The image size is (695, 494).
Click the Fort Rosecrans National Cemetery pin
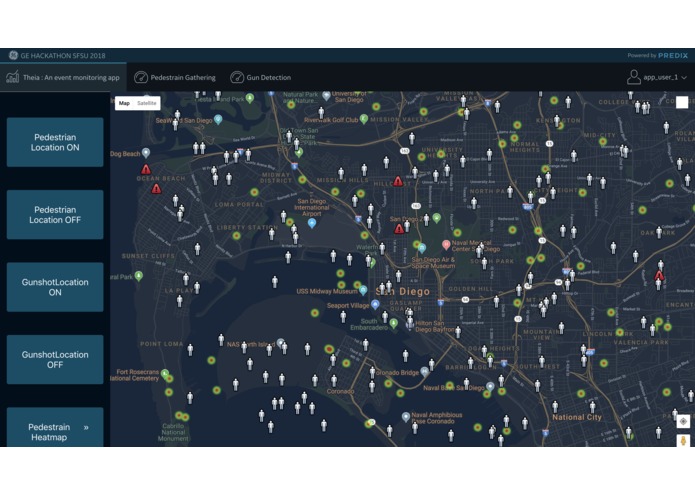click(165, 374)
